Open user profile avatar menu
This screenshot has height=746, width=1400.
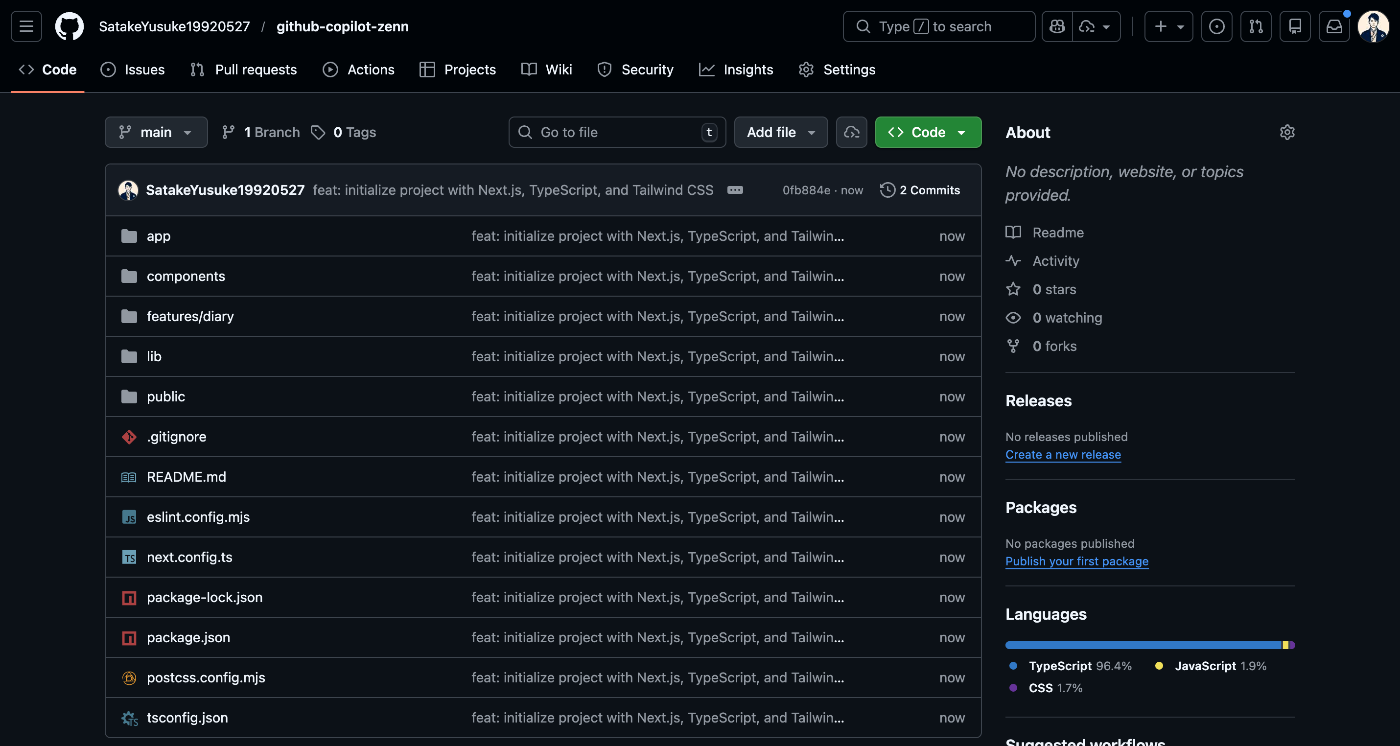[1373, 27]
